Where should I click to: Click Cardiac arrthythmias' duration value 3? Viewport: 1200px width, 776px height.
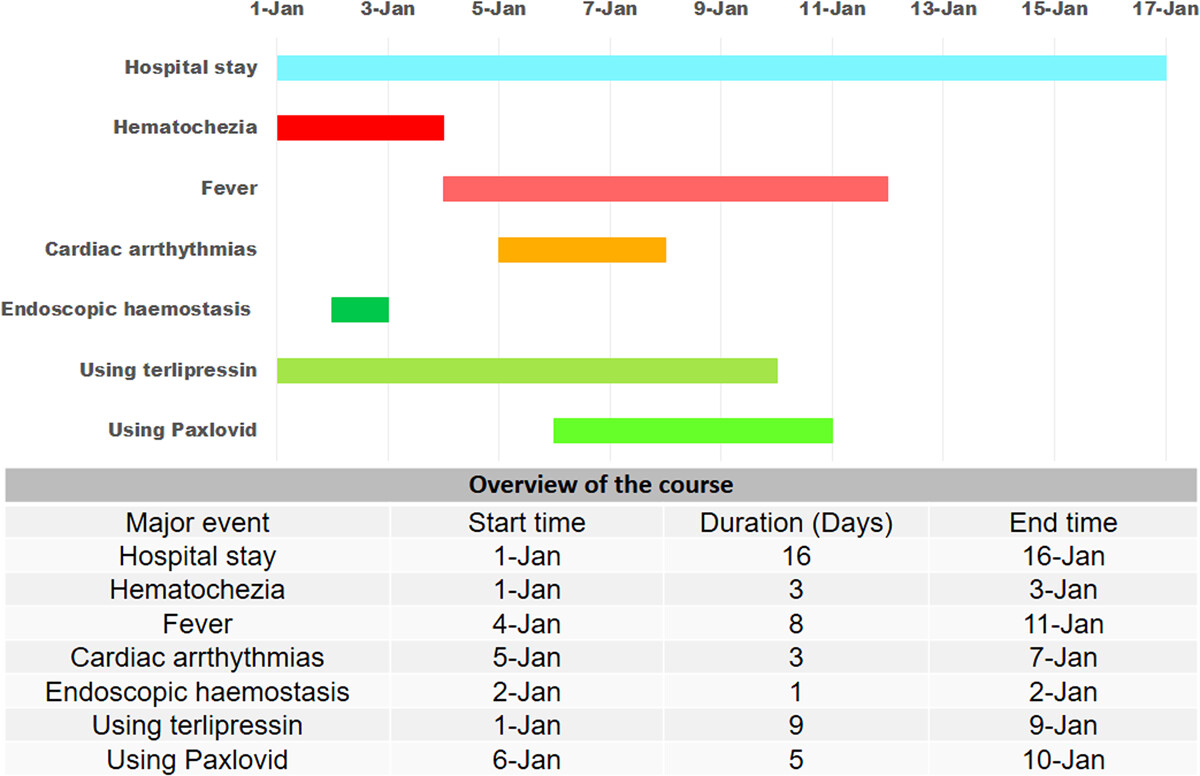click(x=796, y=658)
